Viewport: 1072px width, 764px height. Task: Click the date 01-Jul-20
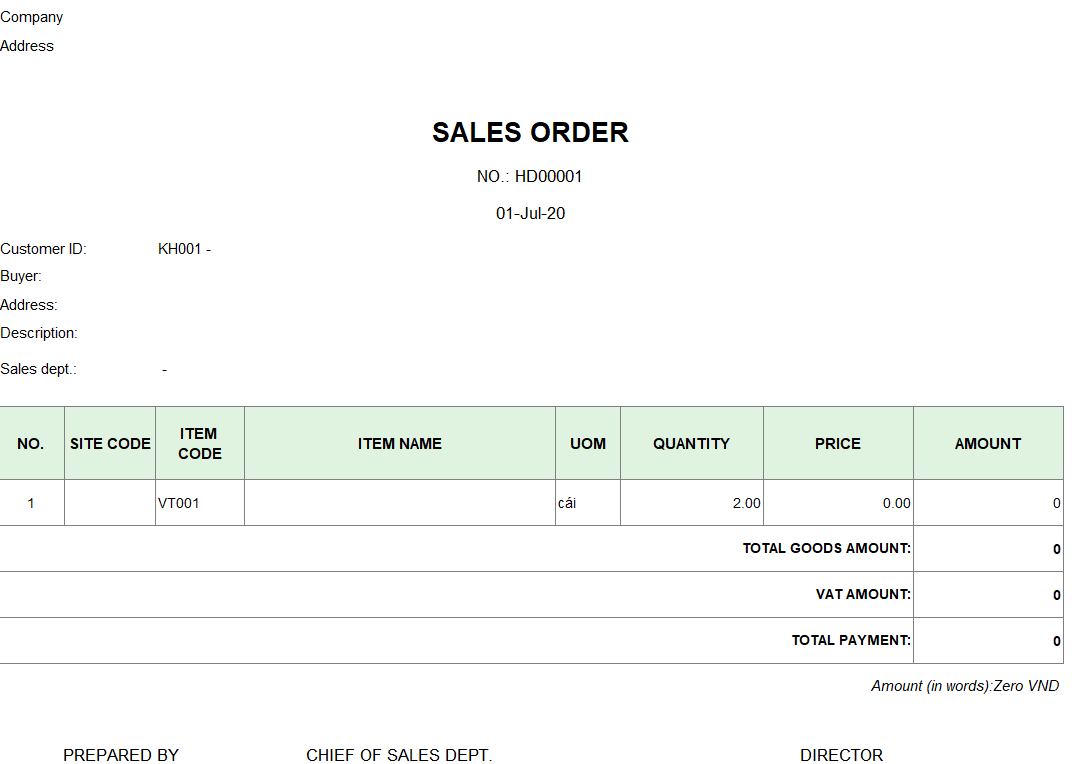531,213
